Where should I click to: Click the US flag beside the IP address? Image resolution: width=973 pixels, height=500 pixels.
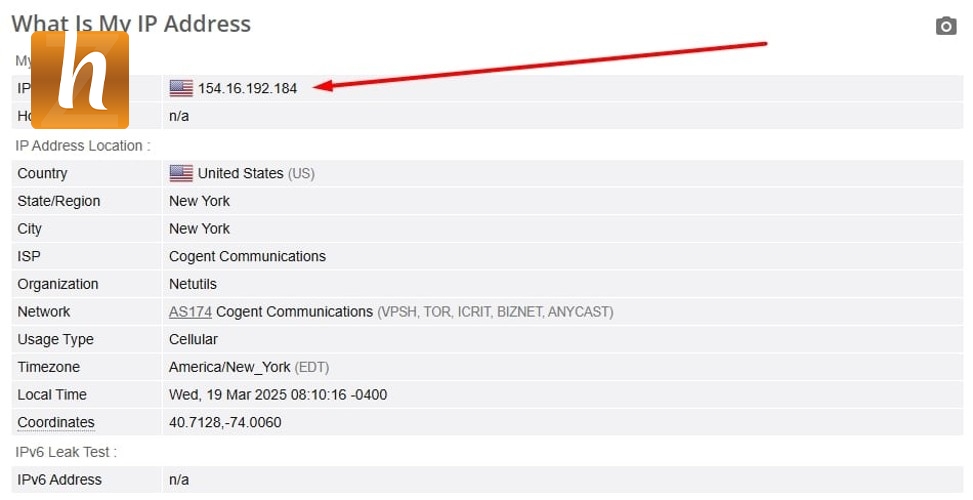point(181,88)
